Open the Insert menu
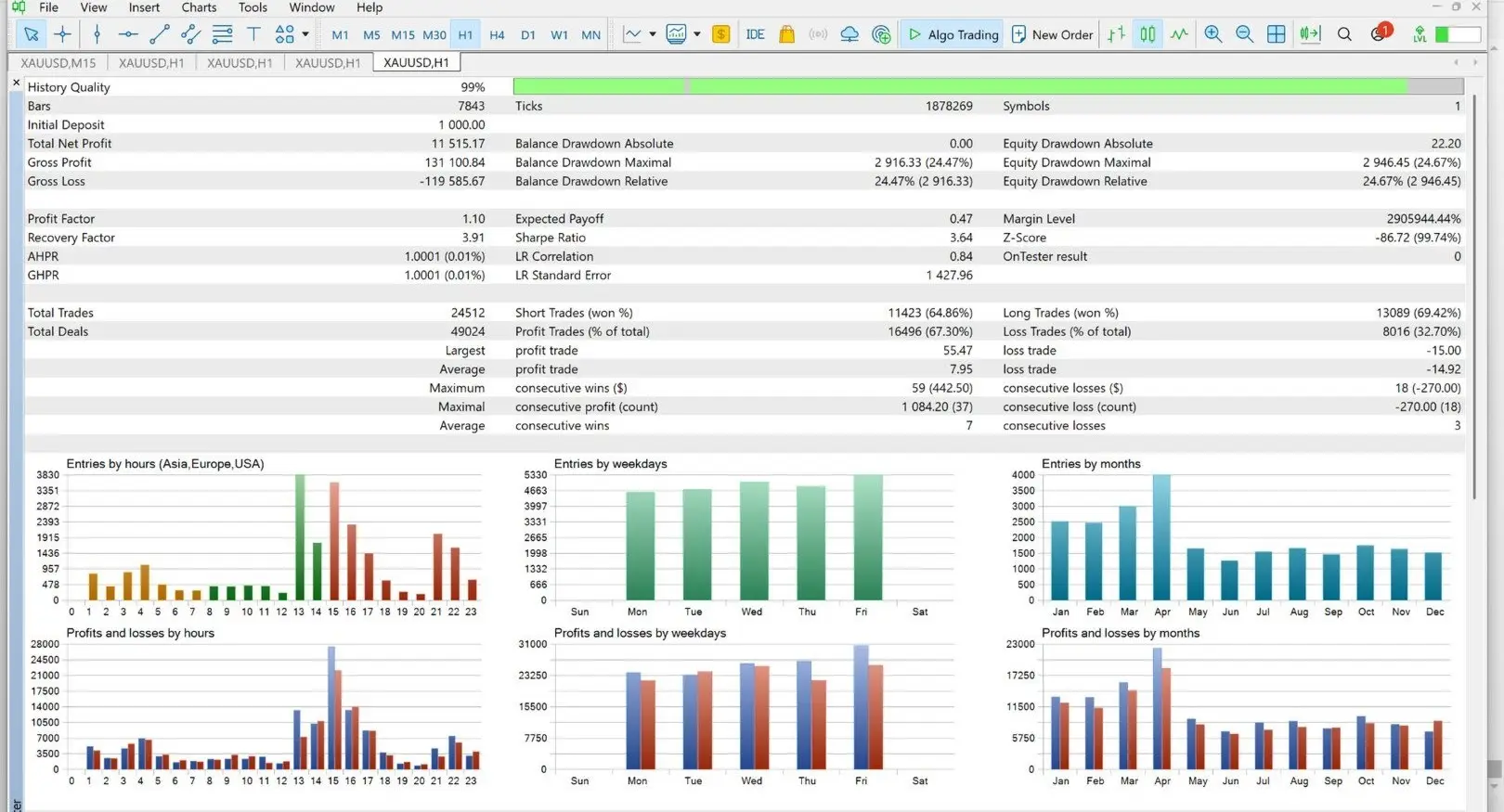The width and height of the screenshot is (1504, 812). pos(144,7)
